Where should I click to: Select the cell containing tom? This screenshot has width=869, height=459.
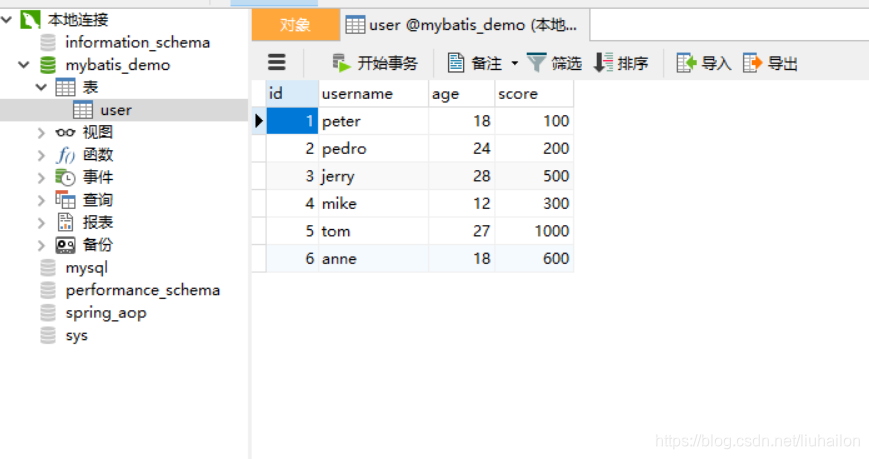(374, 231)
